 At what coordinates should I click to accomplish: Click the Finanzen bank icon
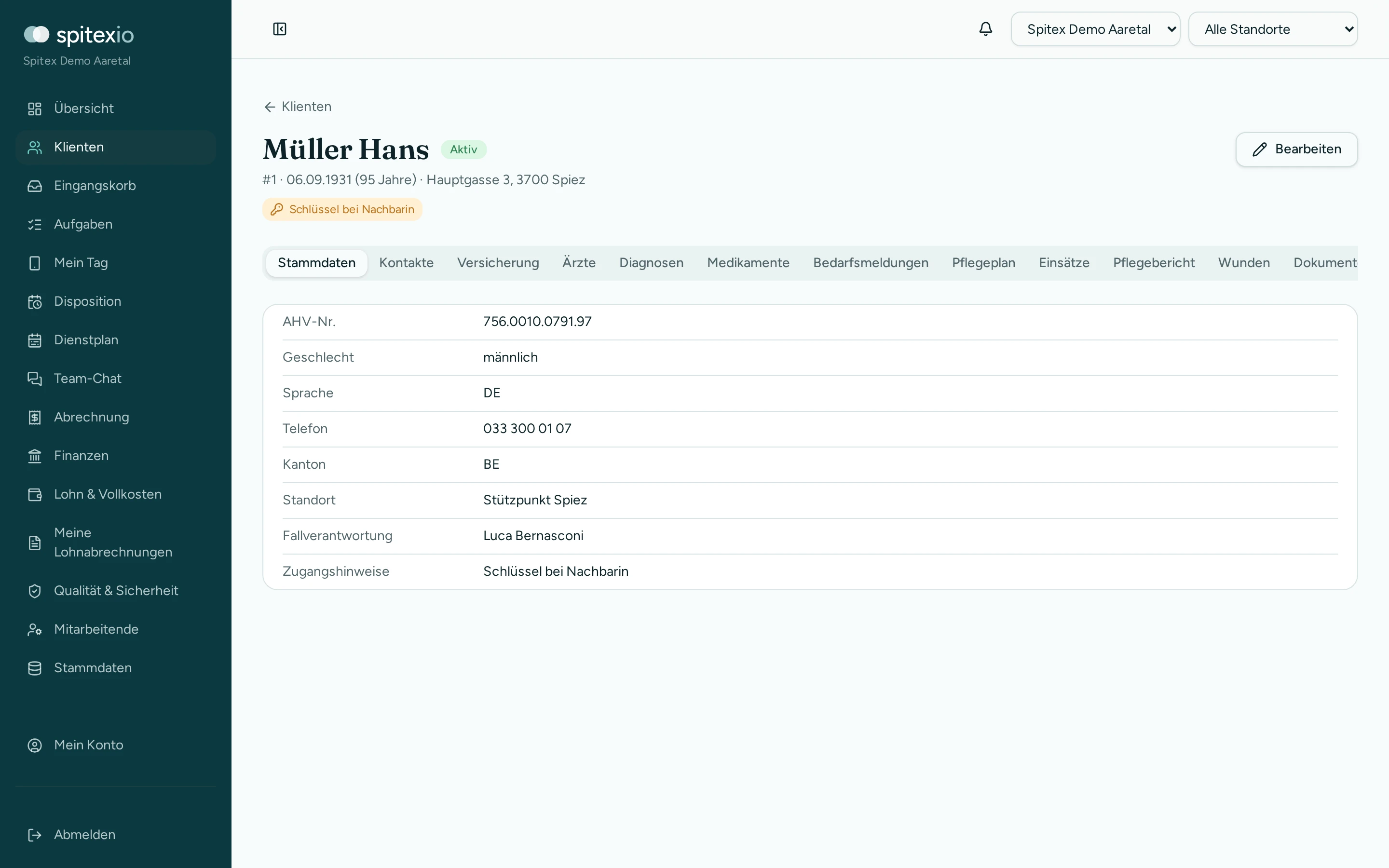[x=35, y=456]
